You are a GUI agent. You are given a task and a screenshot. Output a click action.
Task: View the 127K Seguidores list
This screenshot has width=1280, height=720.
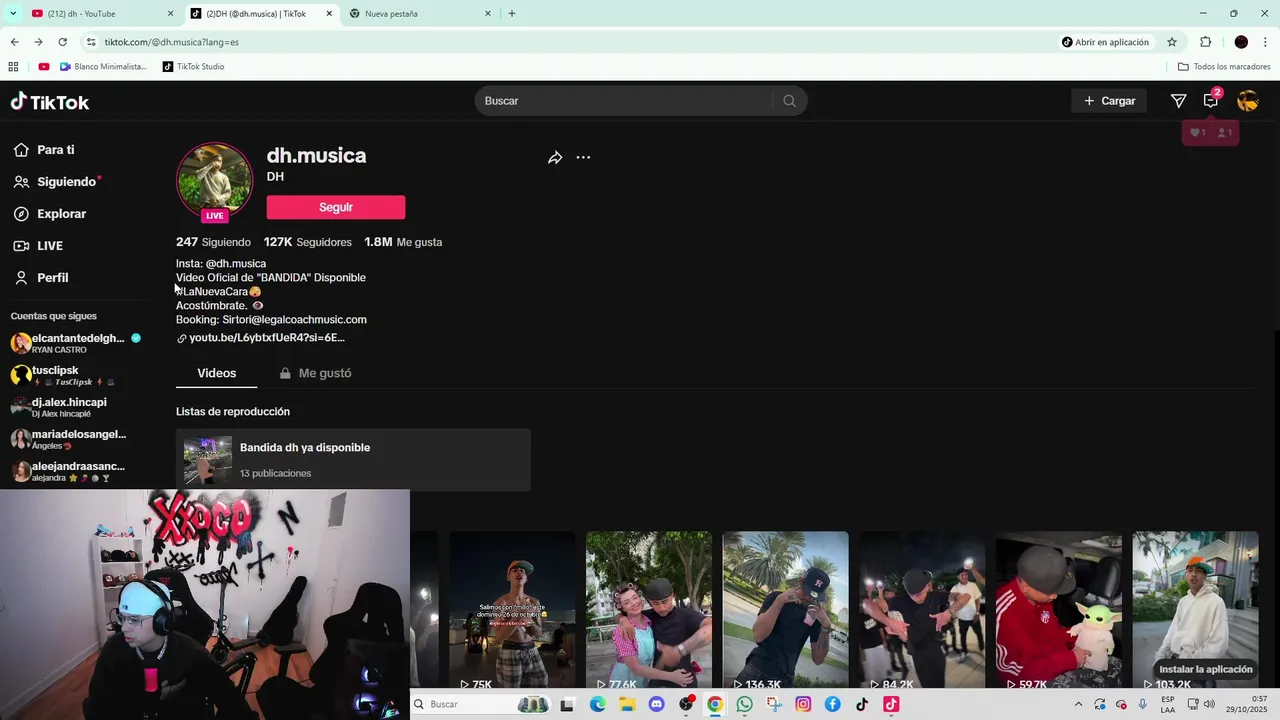pos(308,242)
